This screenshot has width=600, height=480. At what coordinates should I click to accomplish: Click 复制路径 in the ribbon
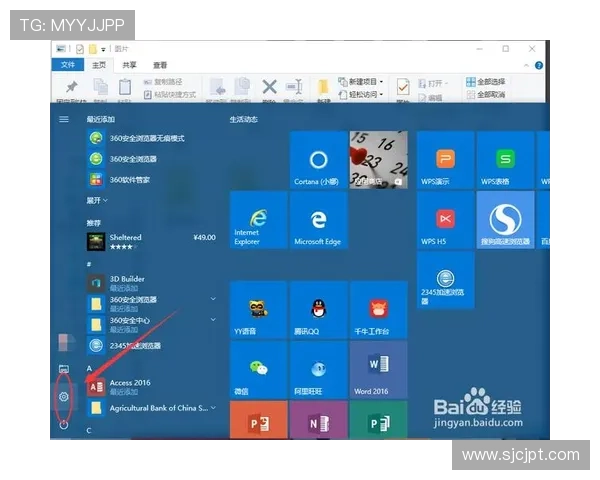point(163,82)
